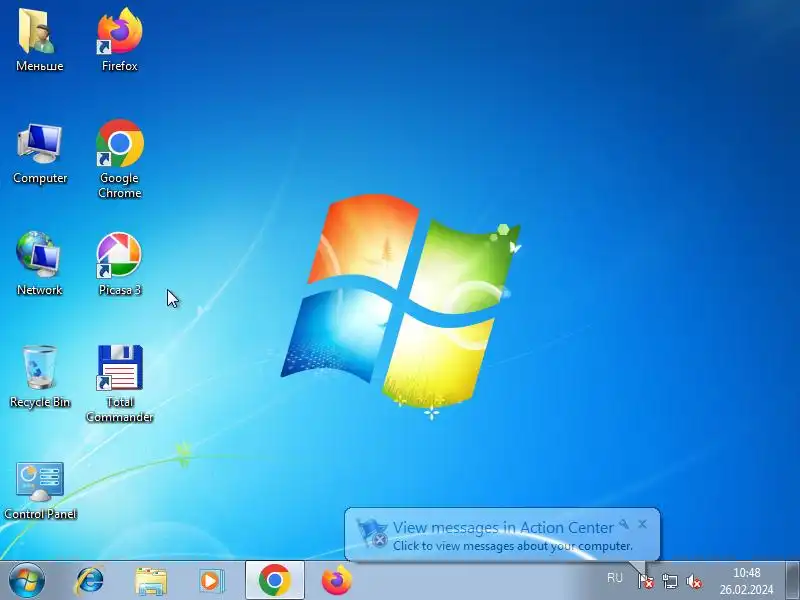Open the Windows Start menu orb
The width and height of the screenshot is (800, 600).
(26, 581)
